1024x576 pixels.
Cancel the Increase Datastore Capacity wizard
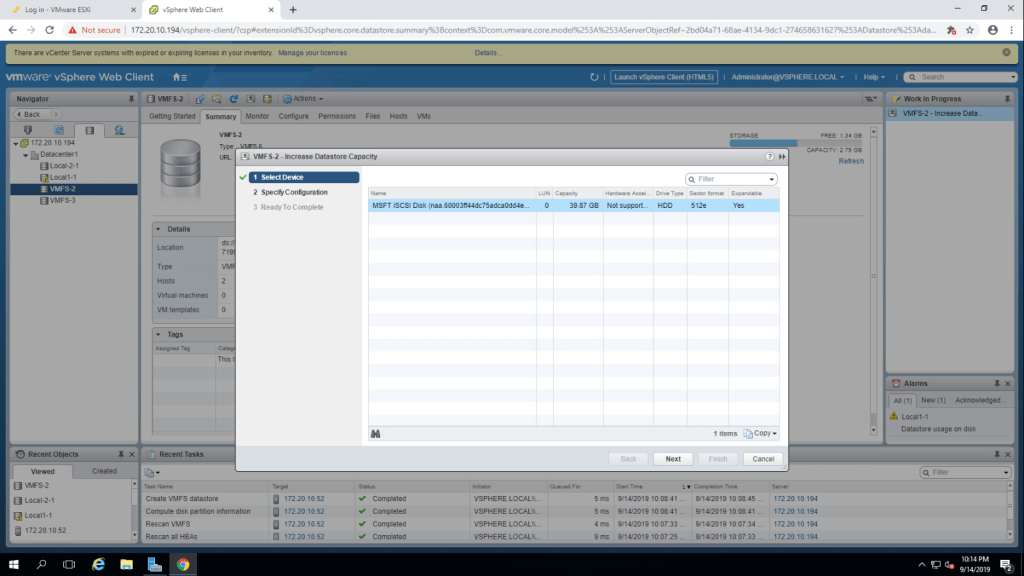click(x=763, y=459)
